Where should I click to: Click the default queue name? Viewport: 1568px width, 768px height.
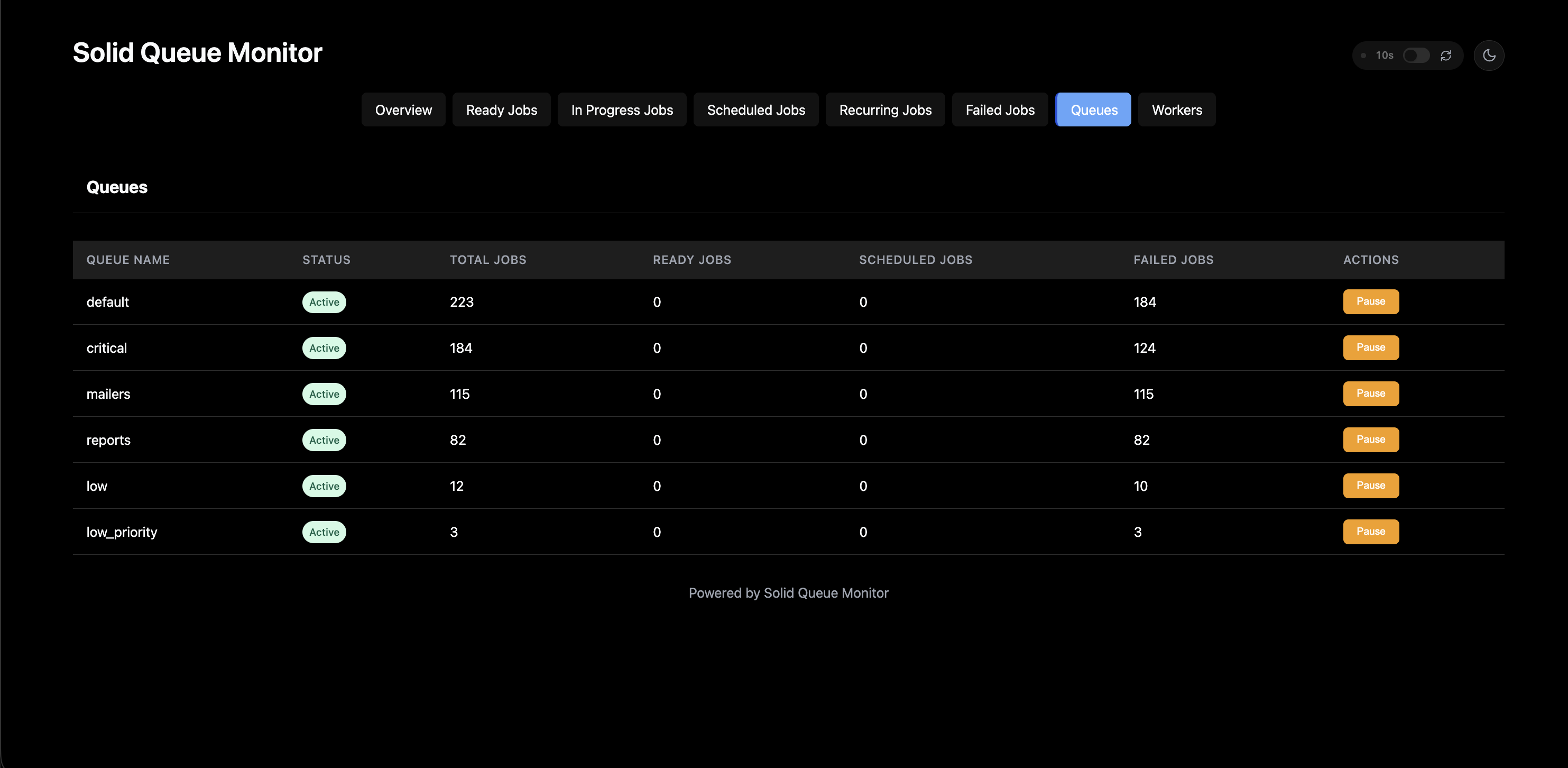click(x=108, y=302)
